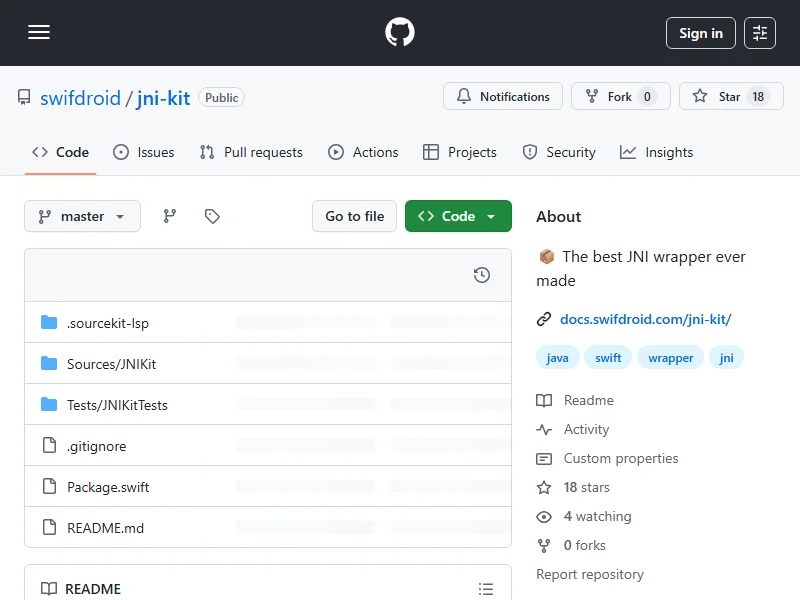View tags using the tag icon
The image size is (800, 600).
[x=211, y=216]
